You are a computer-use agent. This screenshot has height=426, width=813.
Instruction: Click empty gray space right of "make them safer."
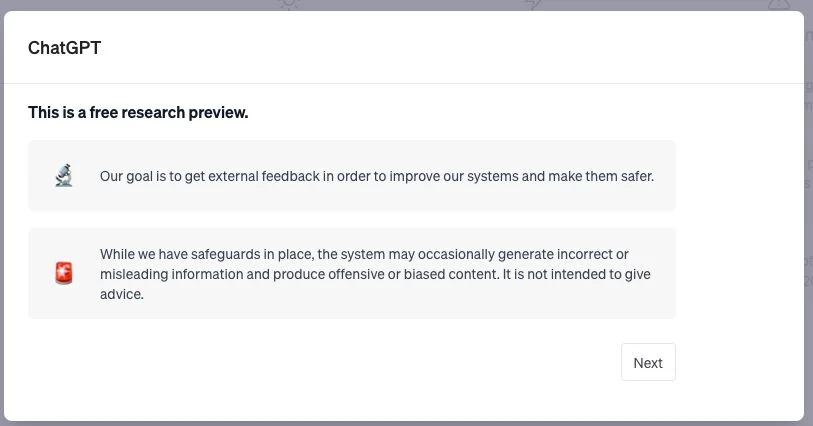(x=665, y=176)
